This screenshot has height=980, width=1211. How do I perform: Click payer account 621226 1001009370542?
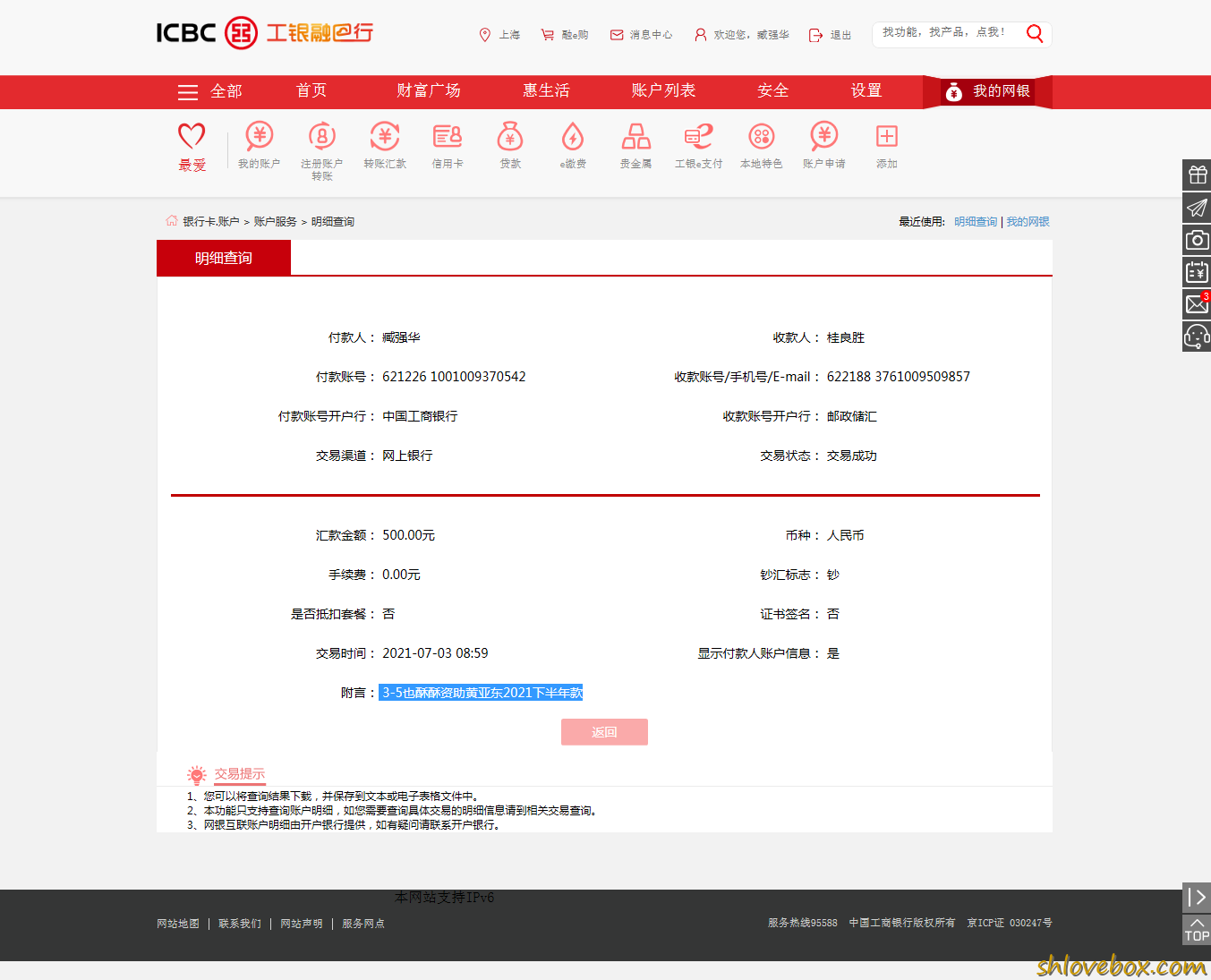tap(454, 377)
